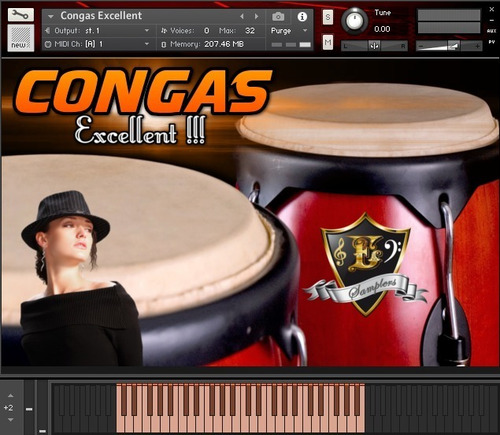
Task: Click the 'new' instrument icon thumbnail
Action: click(x=21, y=38)
